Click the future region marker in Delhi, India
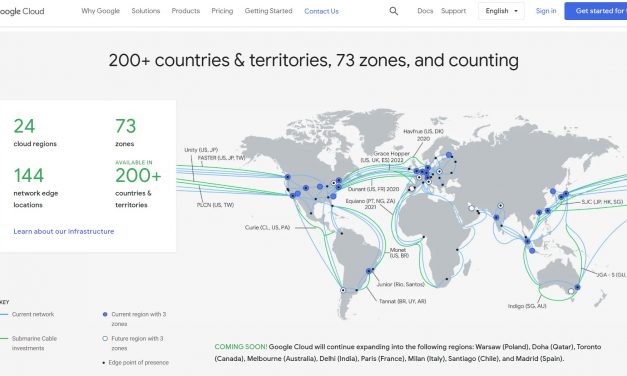627x376 pixels. pos(500,206)
